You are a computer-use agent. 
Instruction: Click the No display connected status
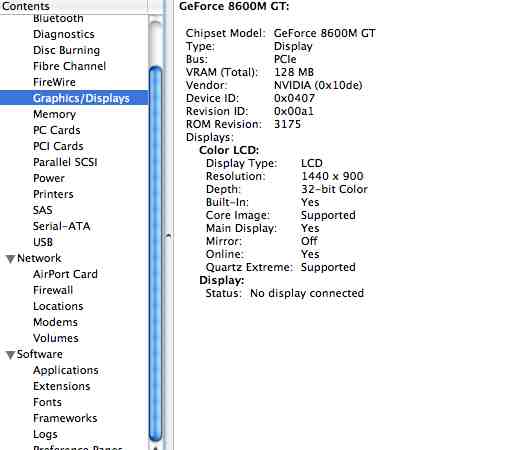click(x=307, y=293)
